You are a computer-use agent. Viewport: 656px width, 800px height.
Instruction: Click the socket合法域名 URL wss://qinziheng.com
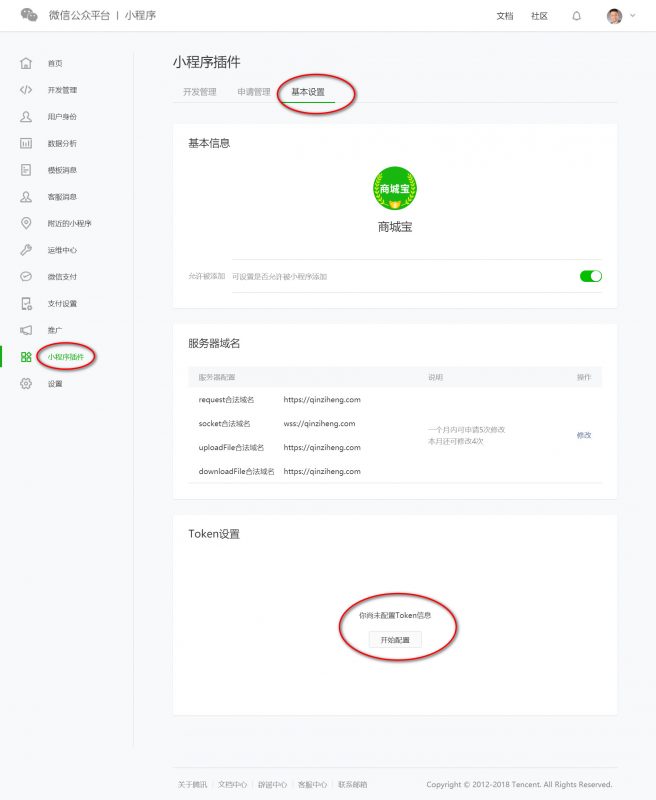point(319,423)
